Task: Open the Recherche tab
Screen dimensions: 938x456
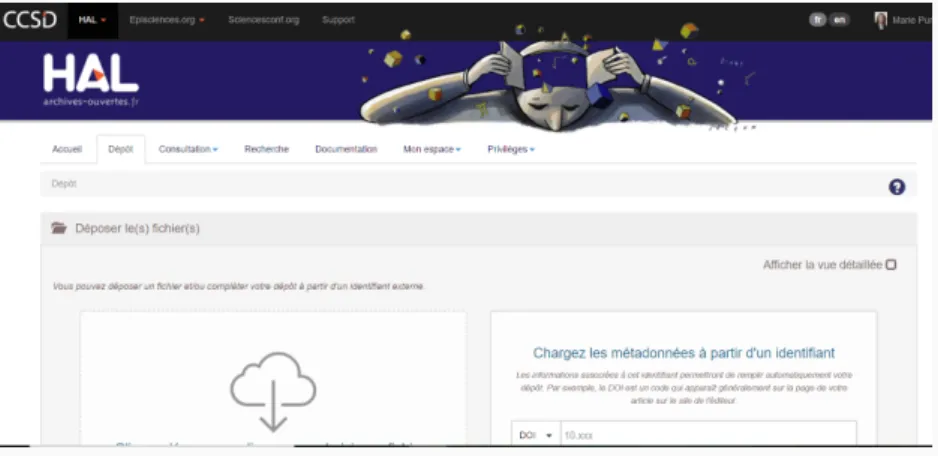Action: tap(266, 150)
